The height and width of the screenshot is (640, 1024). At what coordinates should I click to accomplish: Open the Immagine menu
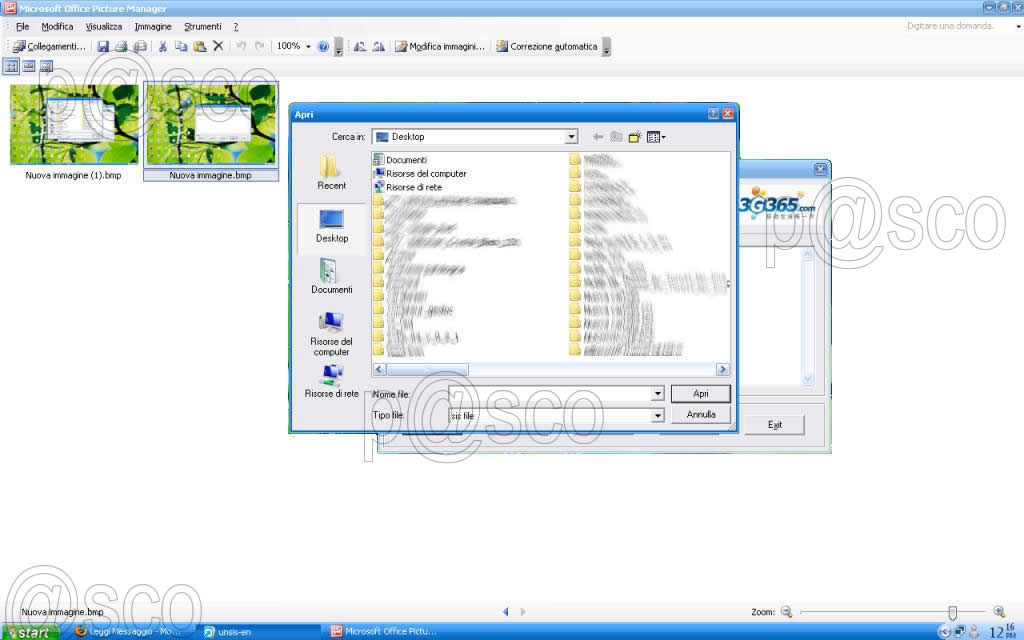pos(153,27)
